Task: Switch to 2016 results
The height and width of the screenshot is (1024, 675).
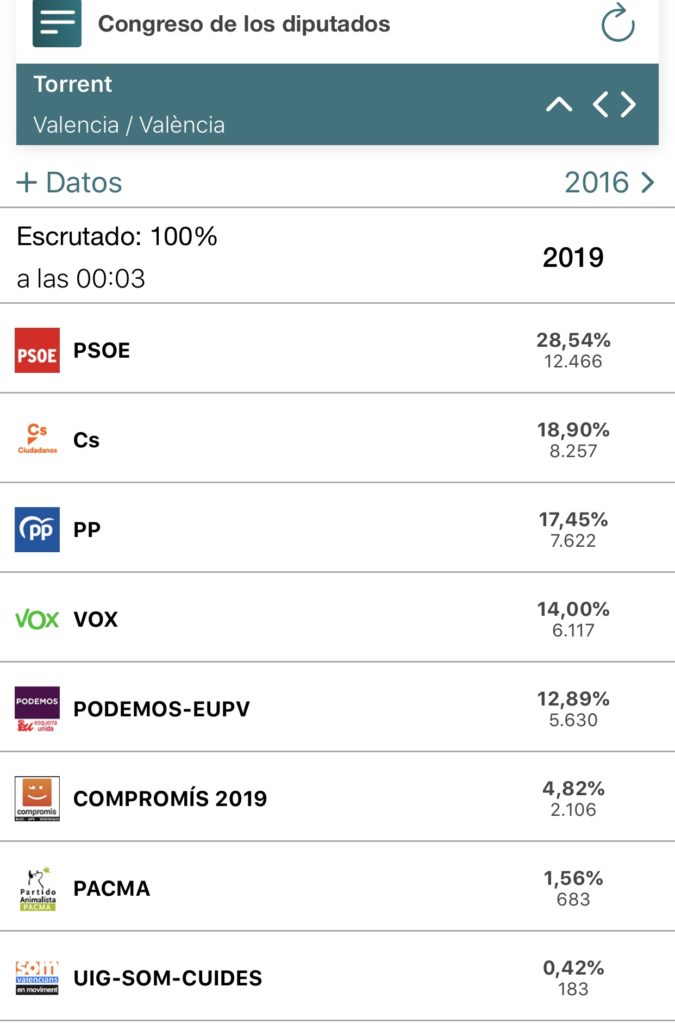Action: 609,183
